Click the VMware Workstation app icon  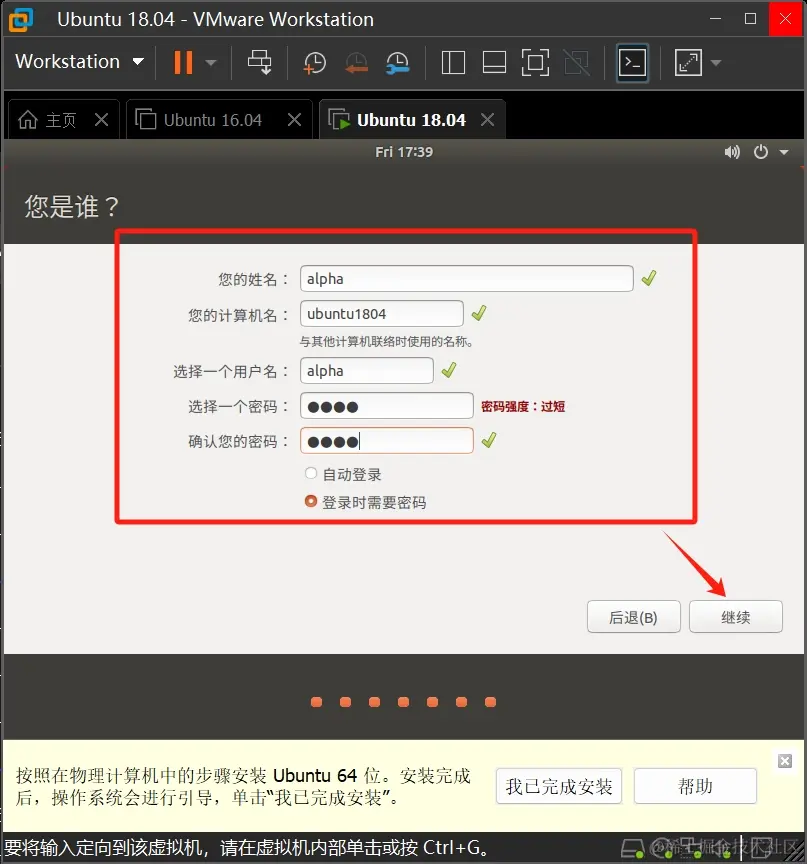21,20
